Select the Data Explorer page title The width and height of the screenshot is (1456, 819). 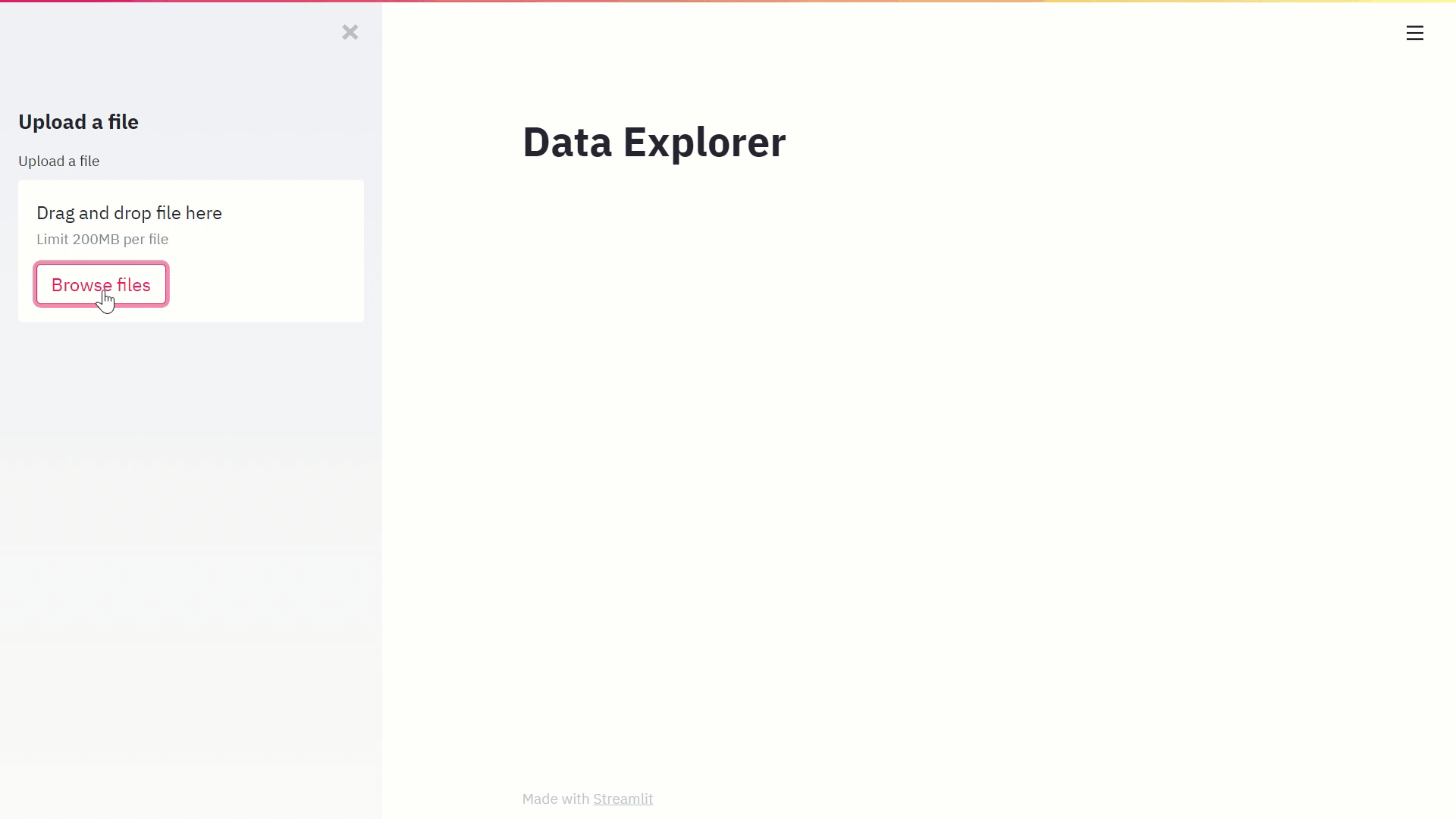654,143
